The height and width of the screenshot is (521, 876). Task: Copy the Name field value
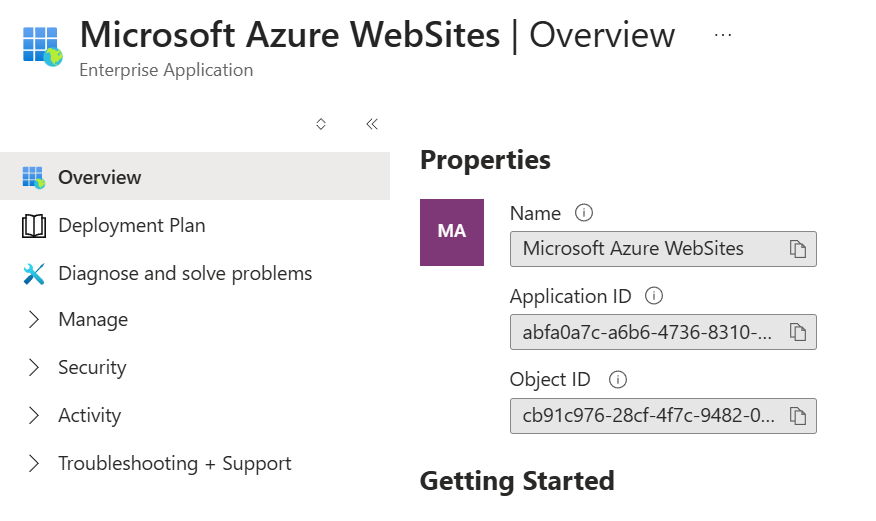pyautogui.click(x=797, y=249)
